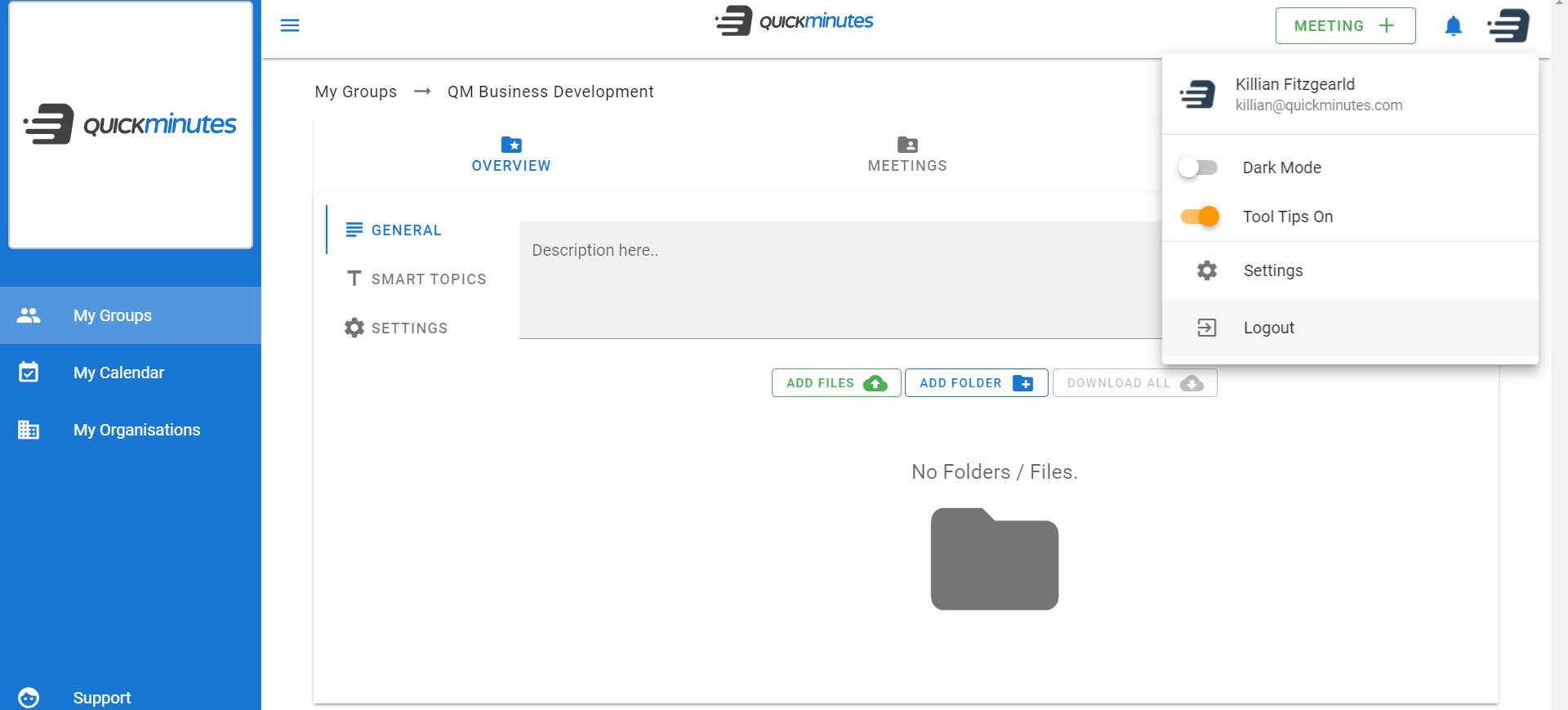Click the QuickMinutes logo in header
This screenshot has width=1568, height=710.
pyautogui.click(x=794, y=21)
